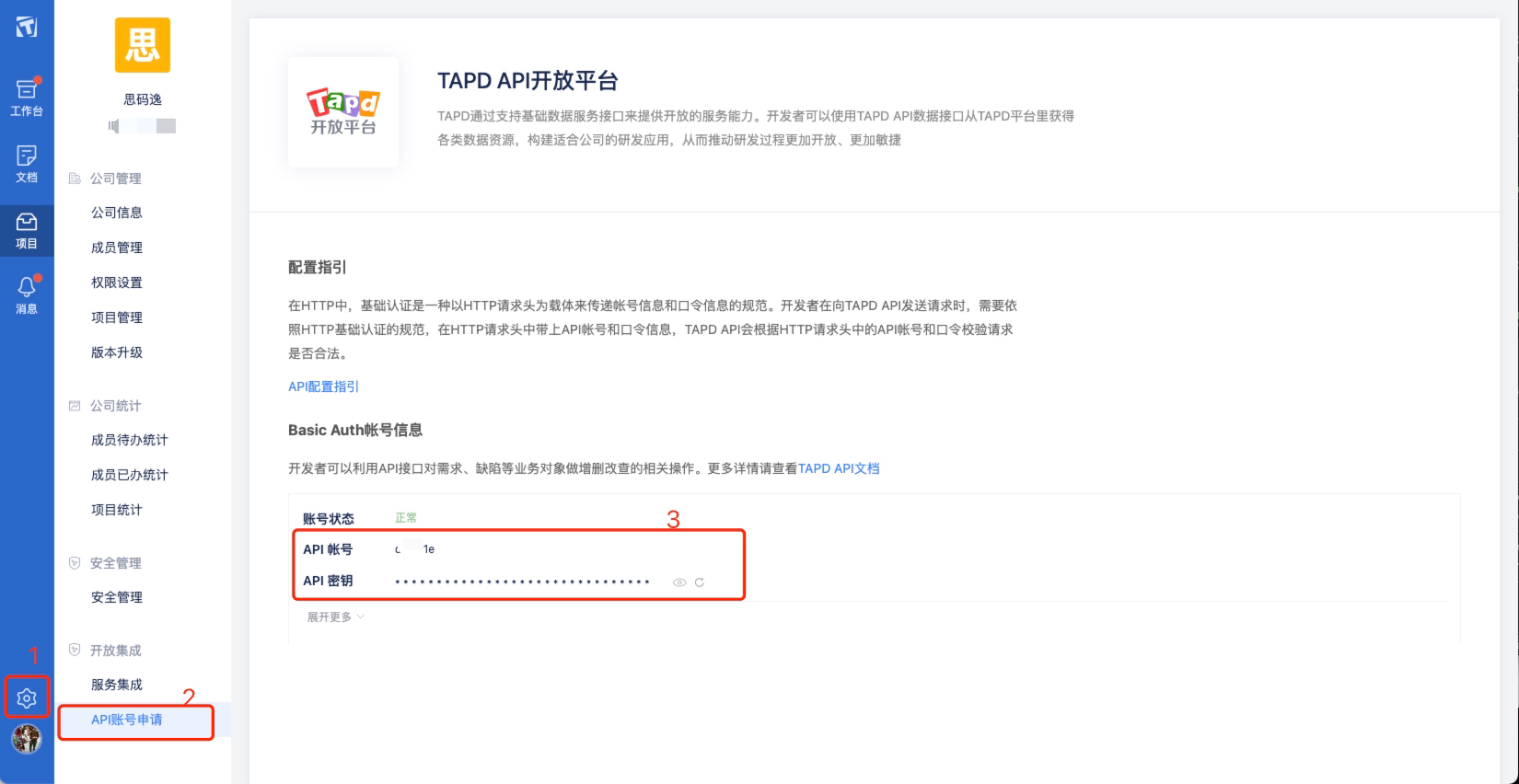Open the 文档 documents icon
Viewport: 1519px width, 784px height.
(27, 164)
